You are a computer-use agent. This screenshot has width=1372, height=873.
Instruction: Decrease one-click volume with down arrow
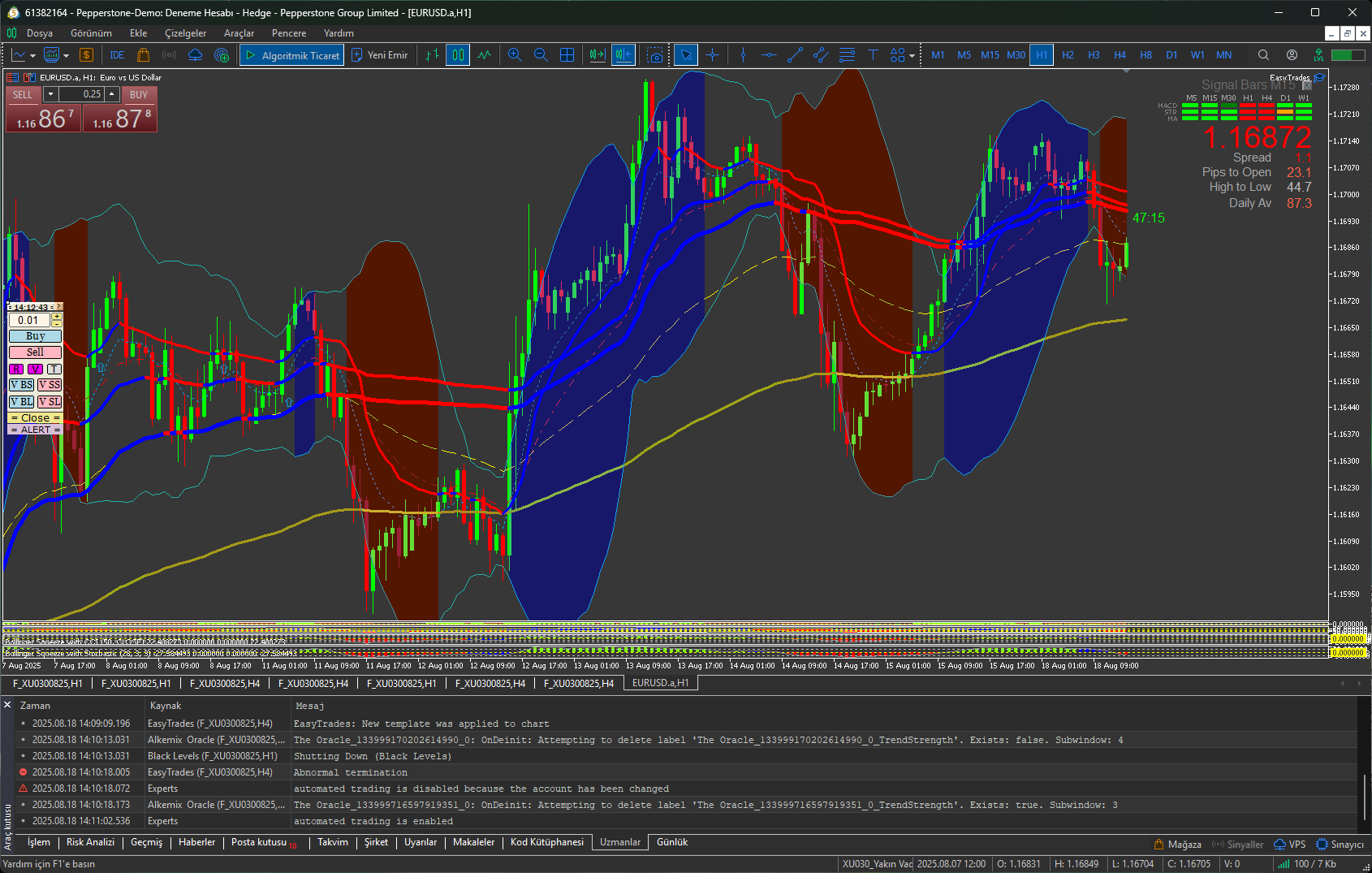point(50,94)
